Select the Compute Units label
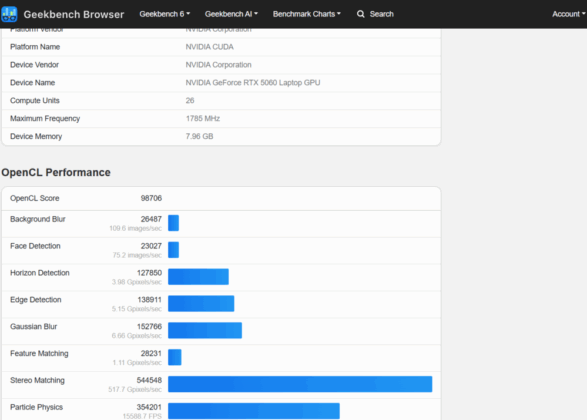This screenshot has width=587, height=420. click(35, 100)
